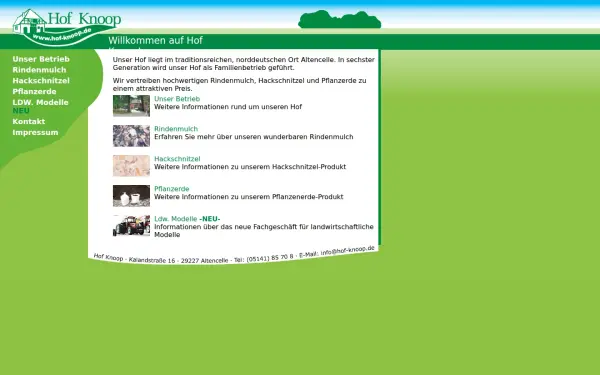Follow the Unser Betrieb link in content
Image resolution: width=600 pixels, height=375 pixels.
coord(177,99)
